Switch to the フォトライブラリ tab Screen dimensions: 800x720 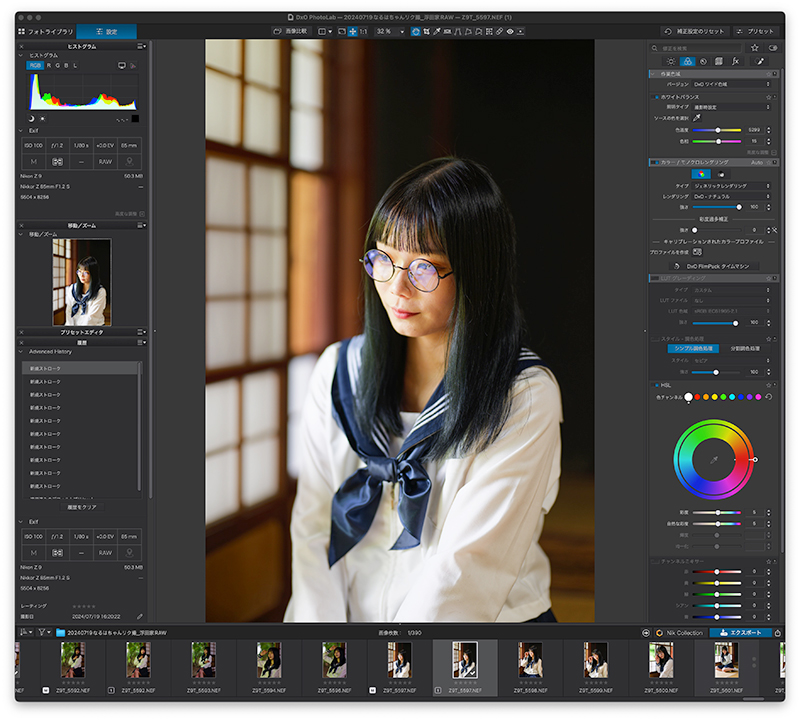coord(46,32)
